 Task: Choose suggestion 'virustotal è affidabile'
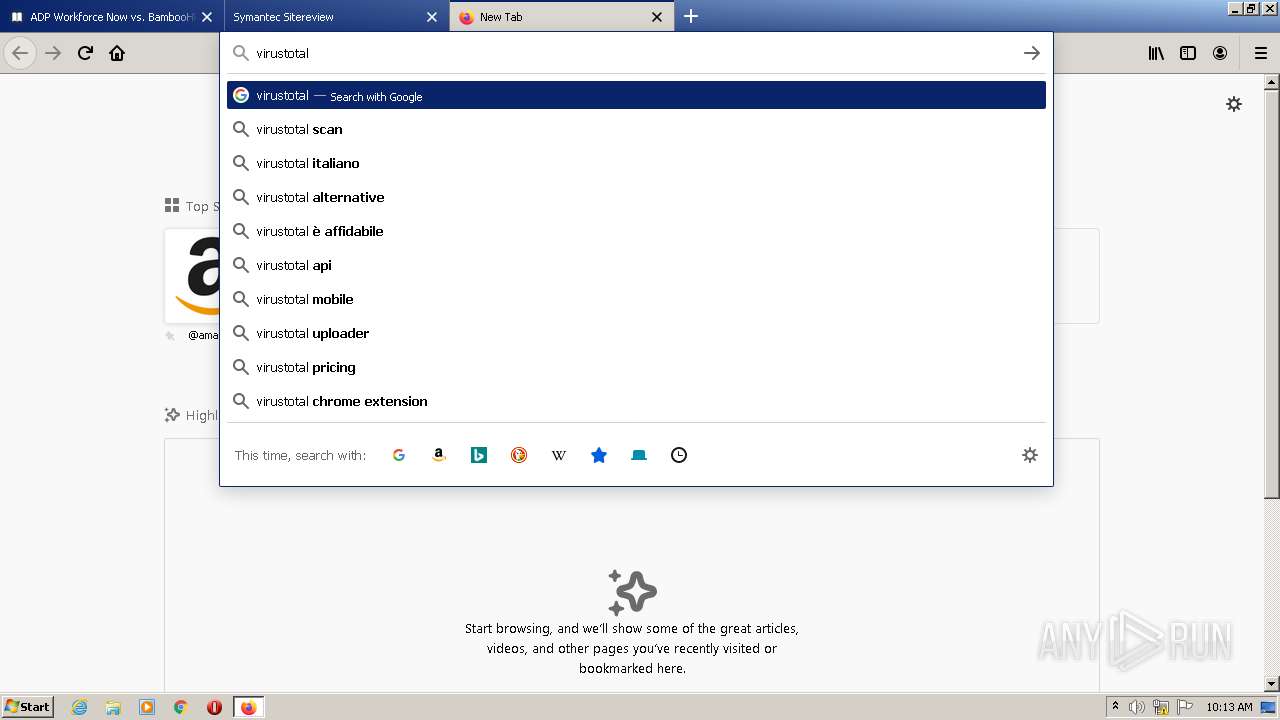pyautogui.click(x=636, y=231)
